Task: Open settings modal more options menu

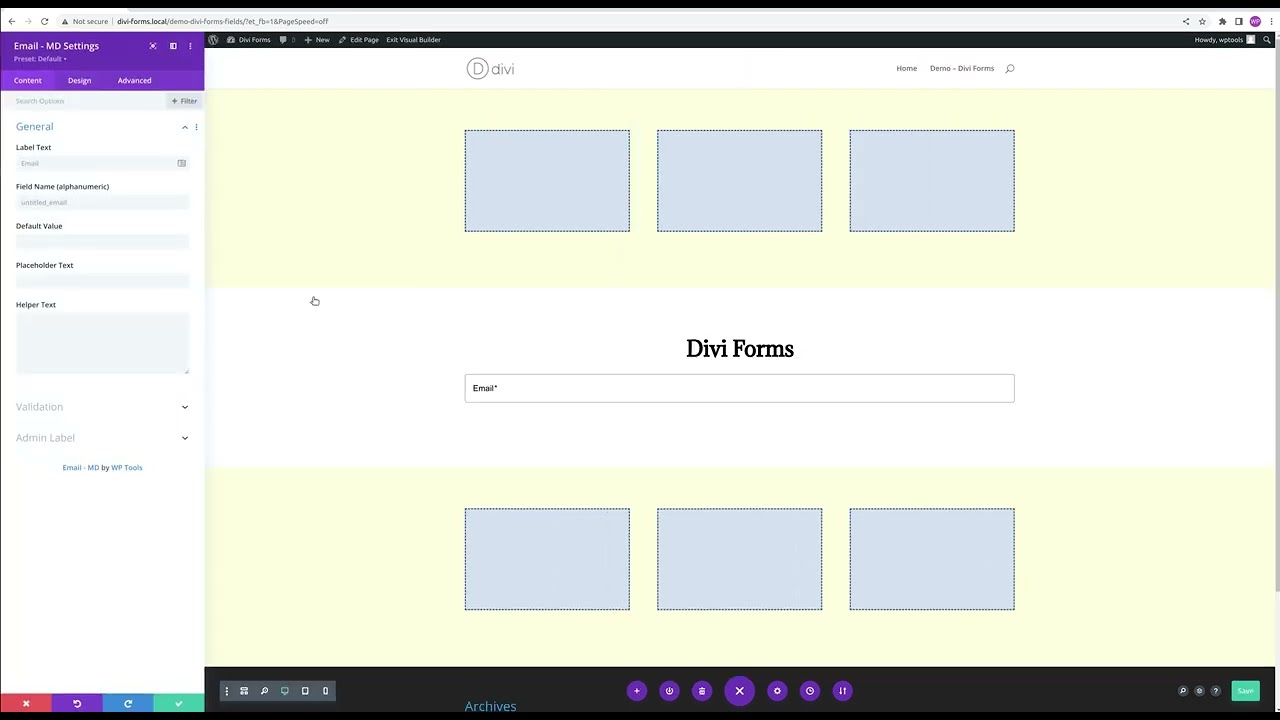Action: point(190,46)
